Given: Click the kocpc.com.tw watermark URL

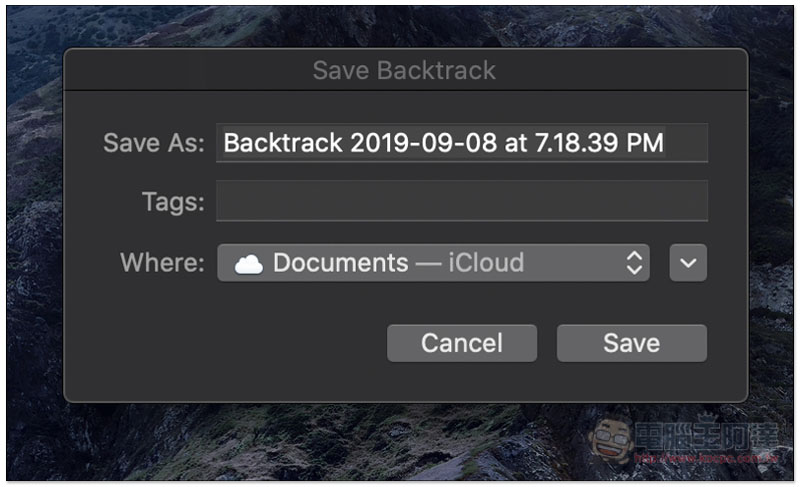Looking at the screenshot, I should tap(707, 458).
